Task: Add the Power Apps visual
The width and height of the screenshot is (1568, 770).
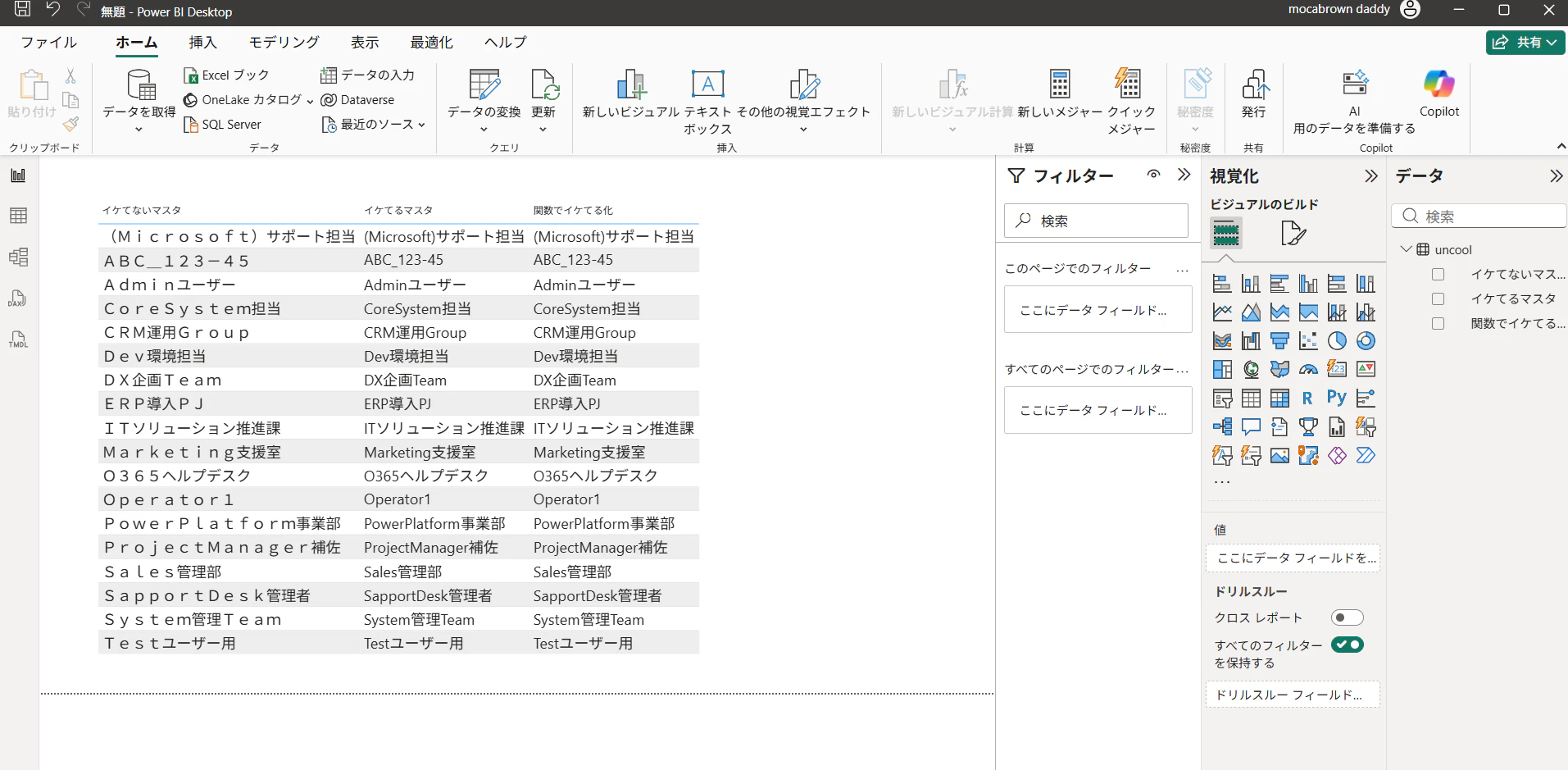Action: [1337, 456]
